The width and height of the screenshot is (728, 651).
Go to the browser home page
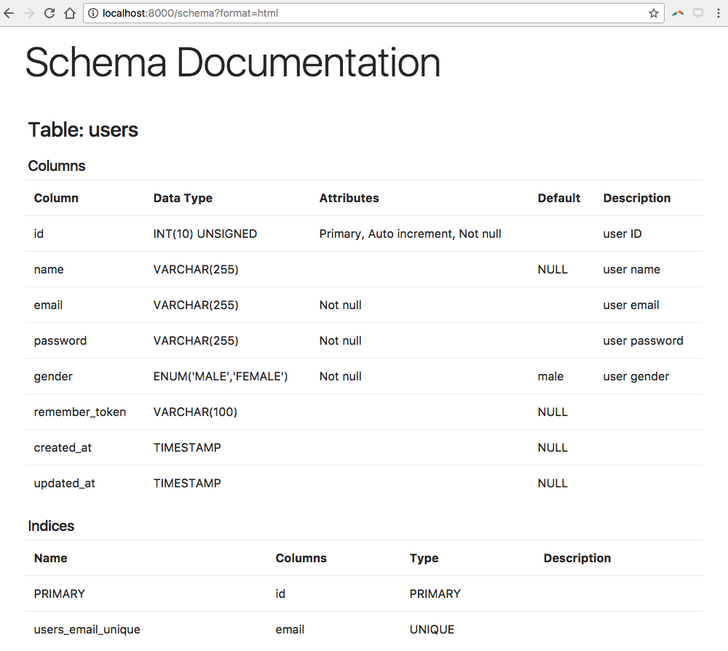pyautogui.click(x=69, y=13)
